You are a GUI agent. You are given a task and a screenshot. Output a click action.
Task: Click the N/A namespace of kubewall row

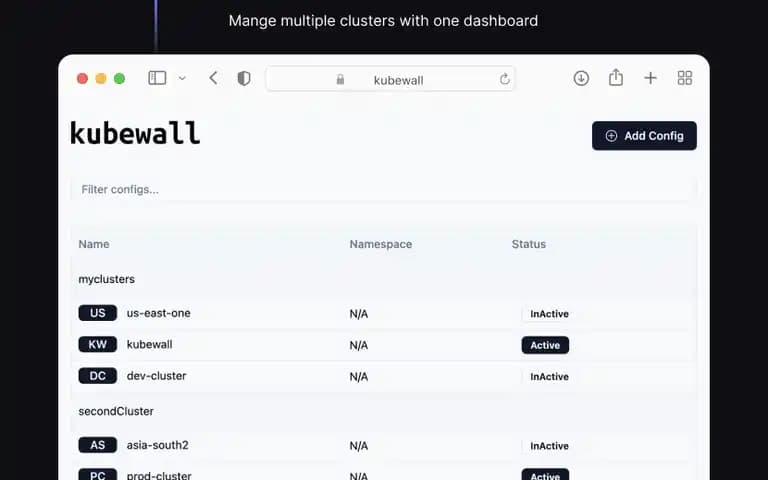pos(359,345)
